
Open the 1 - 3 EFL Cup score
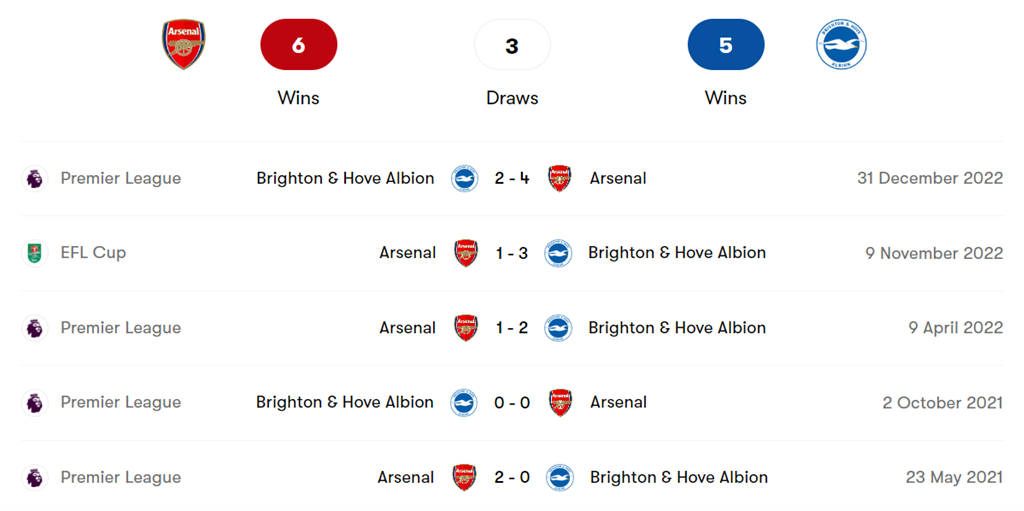tap(512, 253)
